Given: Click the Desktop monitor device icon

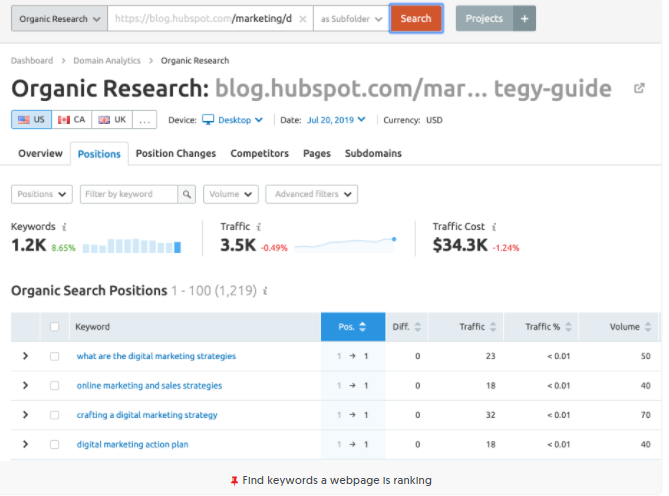Looking at the screenshot, I should click(208, 120).
